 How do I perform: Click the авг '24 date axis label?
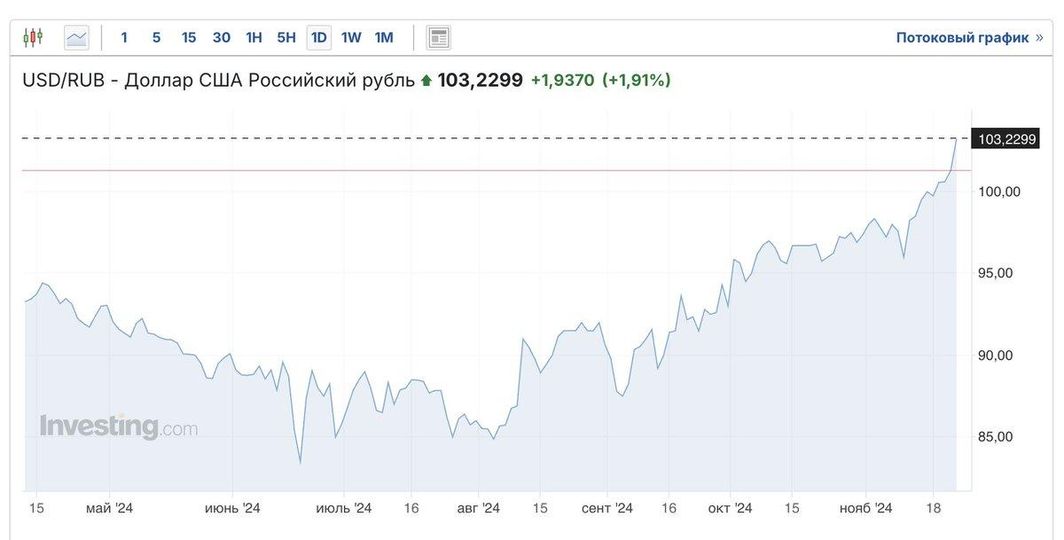(x=478, y=508)
